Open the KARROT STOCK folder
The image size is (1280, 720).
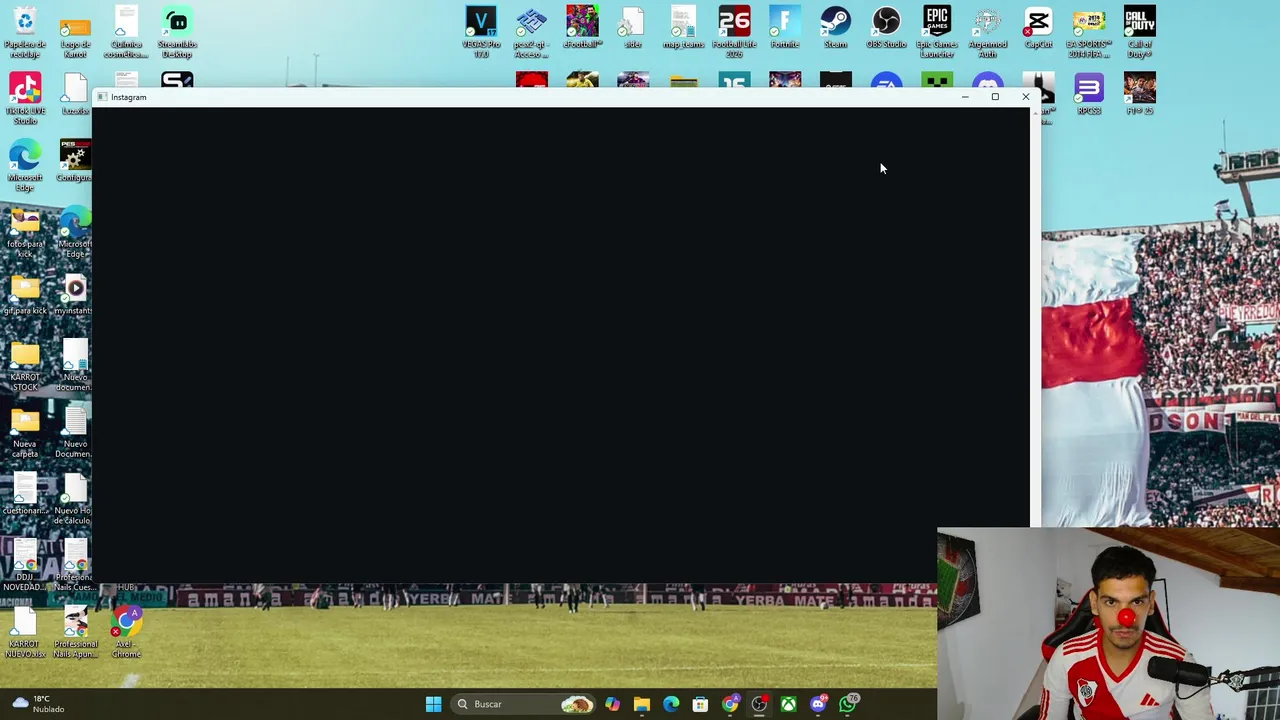[25, 366]
